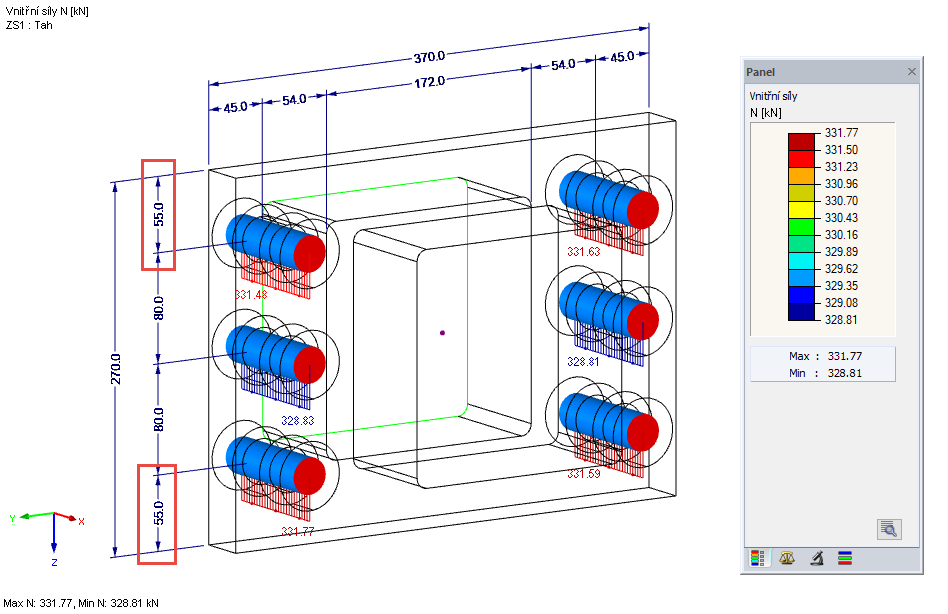Pick the green swatch between 330.43 and 330.16

pyautogui.click(x=801, y=227)
